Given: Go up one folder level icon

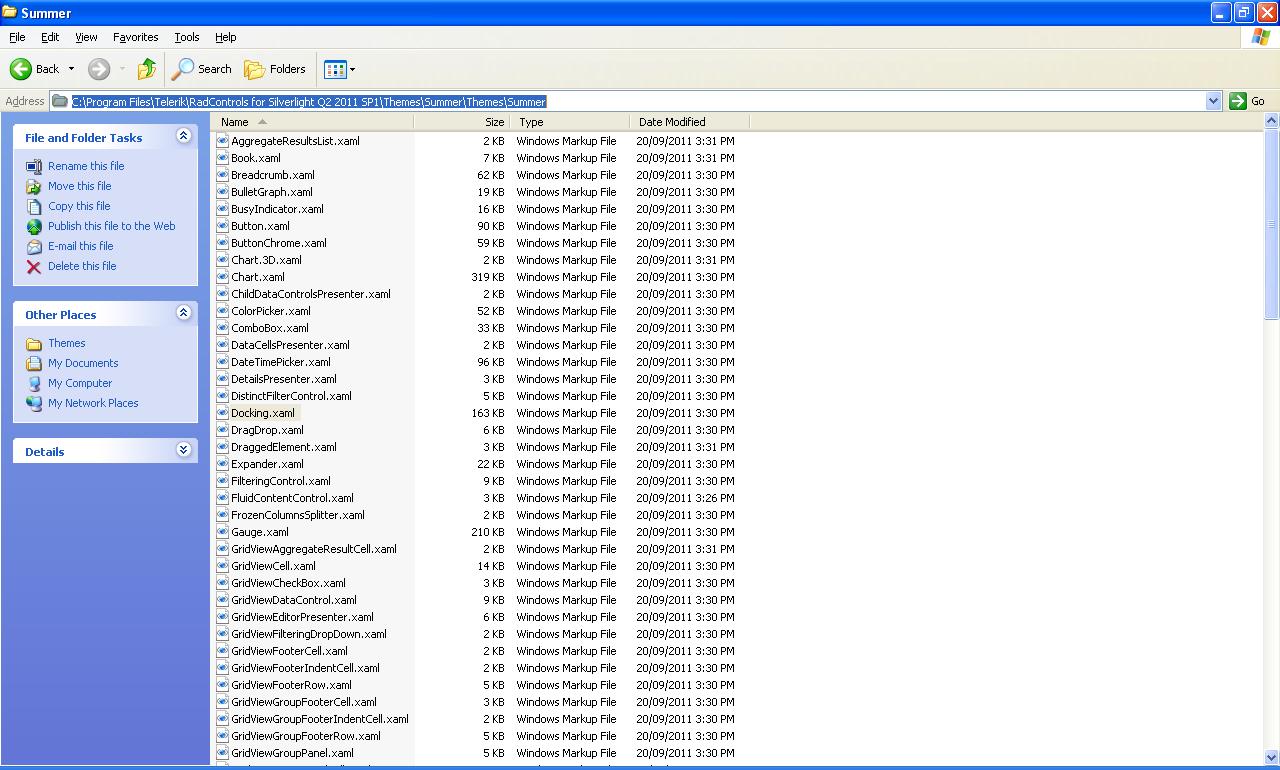Looking at the screenshot, I should (147, 69).
